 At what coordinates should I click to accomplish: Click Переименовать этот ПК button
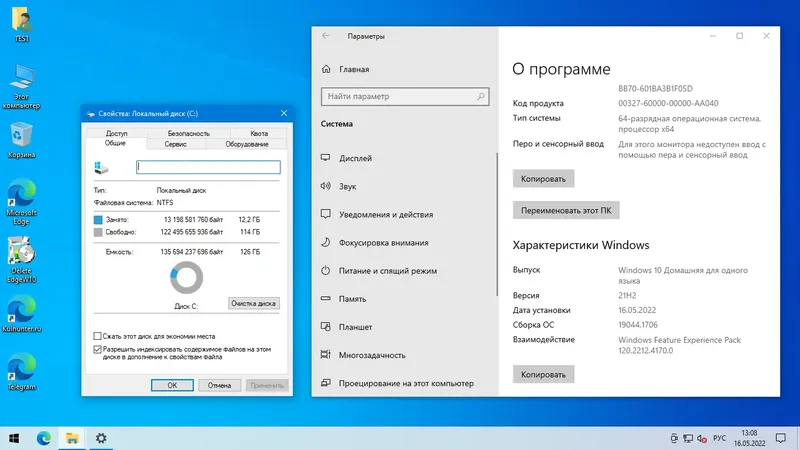pos(566,210)
